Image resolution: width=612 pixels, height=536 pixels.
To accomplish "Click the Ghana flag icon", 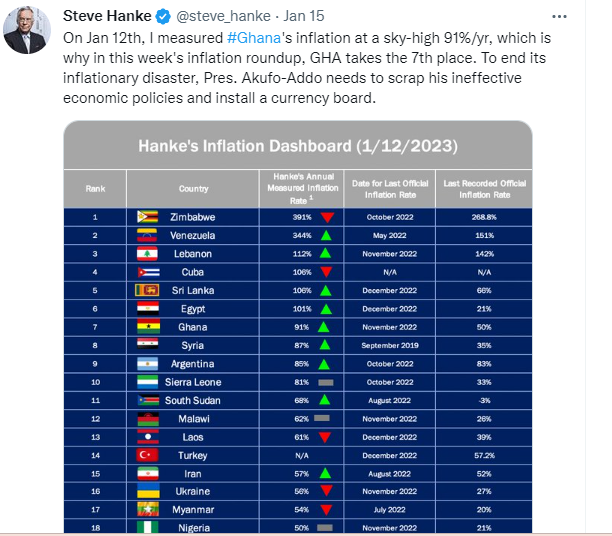I will (x=148, y=327).
